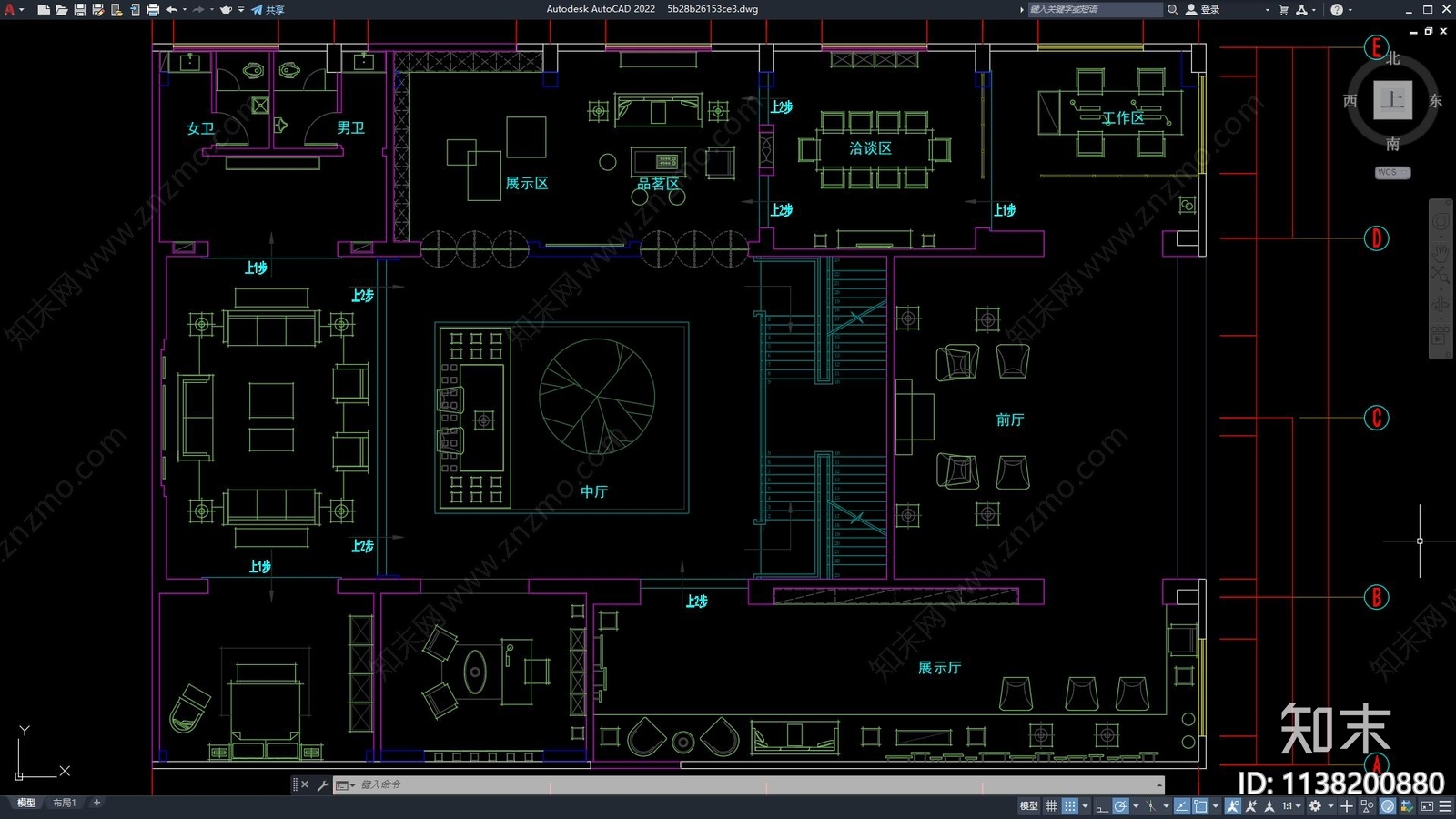Viewport: 1456px width, 819px height.
Task: Switch to the 布局1 layout tab
Action: [x=64, y=803]
